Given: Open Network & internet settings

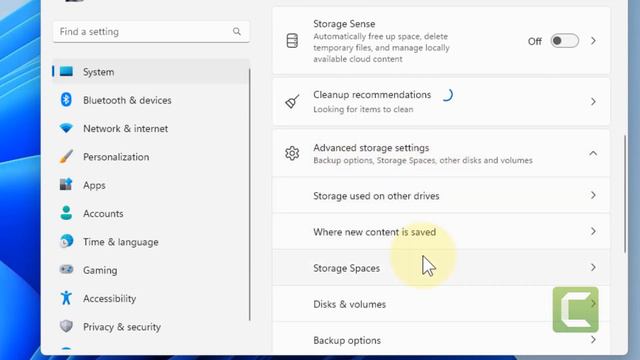Looking at the screenshot, I should 151,129.
